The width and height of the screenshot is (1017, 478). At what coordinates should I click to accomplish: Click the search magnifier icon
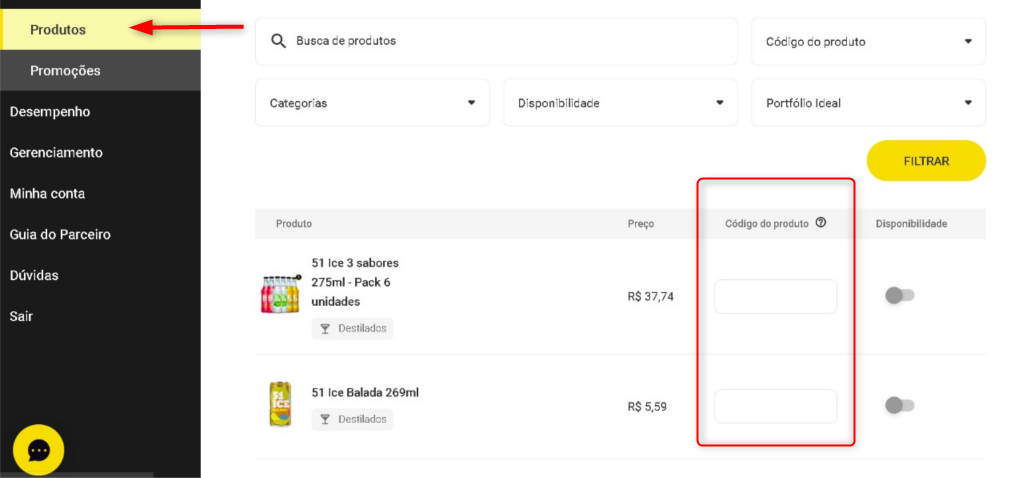(277, 41)
